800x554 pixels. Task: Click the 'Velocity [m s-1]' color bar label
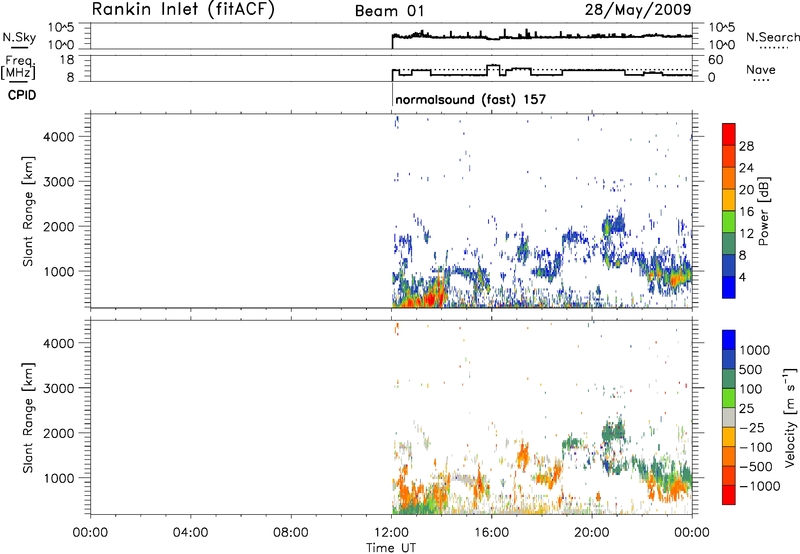click(790, 417)
